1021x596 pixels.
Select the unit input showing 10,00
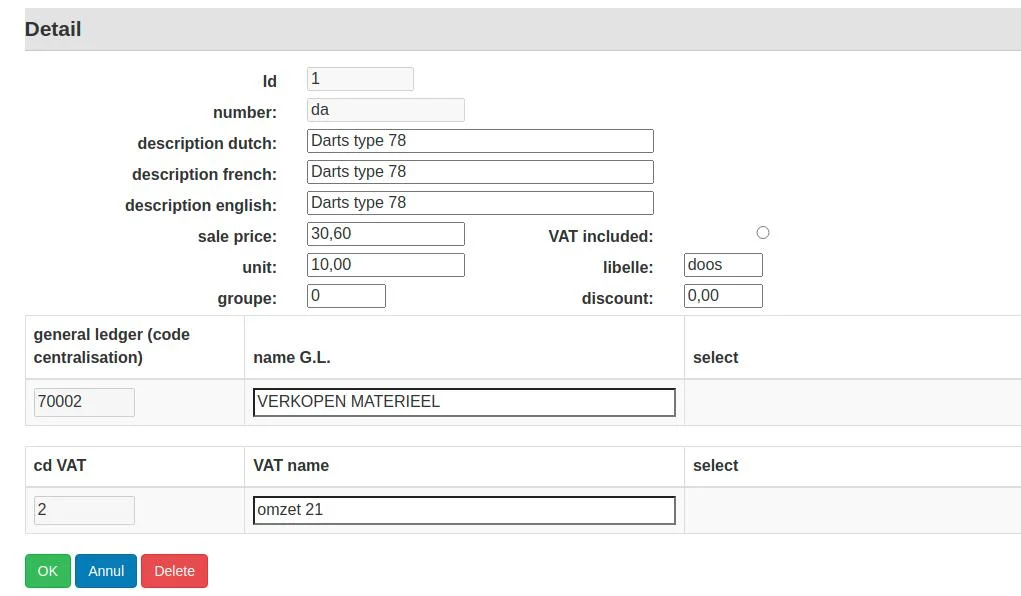[x=385, y=265]
